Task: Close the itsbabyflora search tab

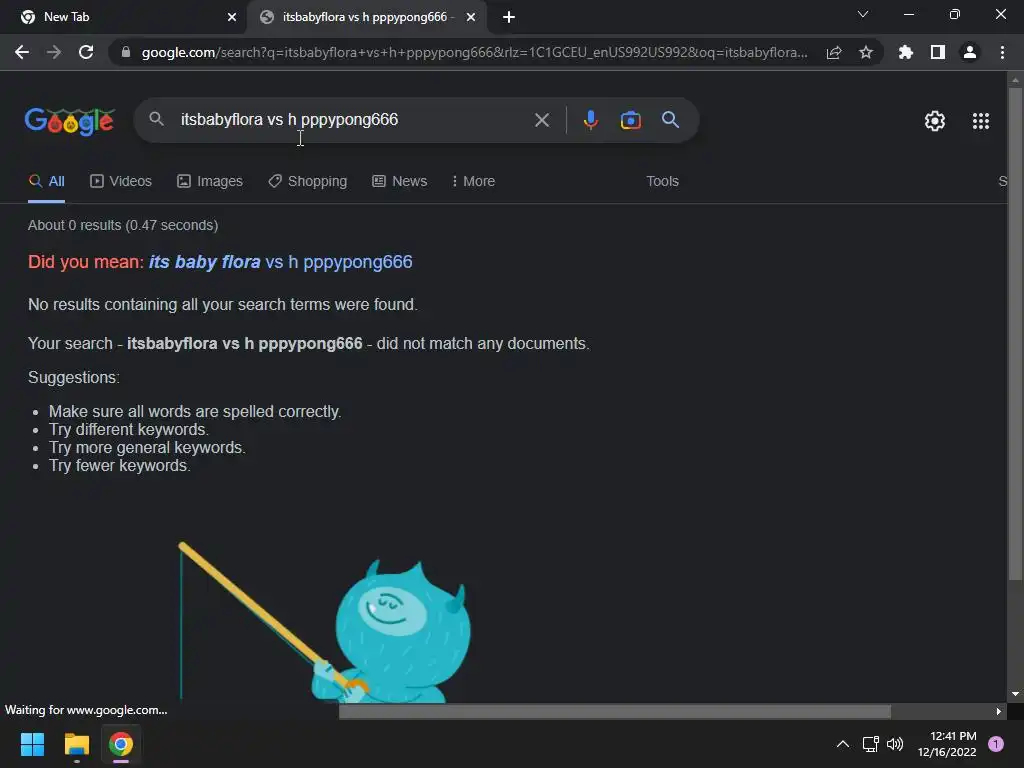Action: [471, 17]
